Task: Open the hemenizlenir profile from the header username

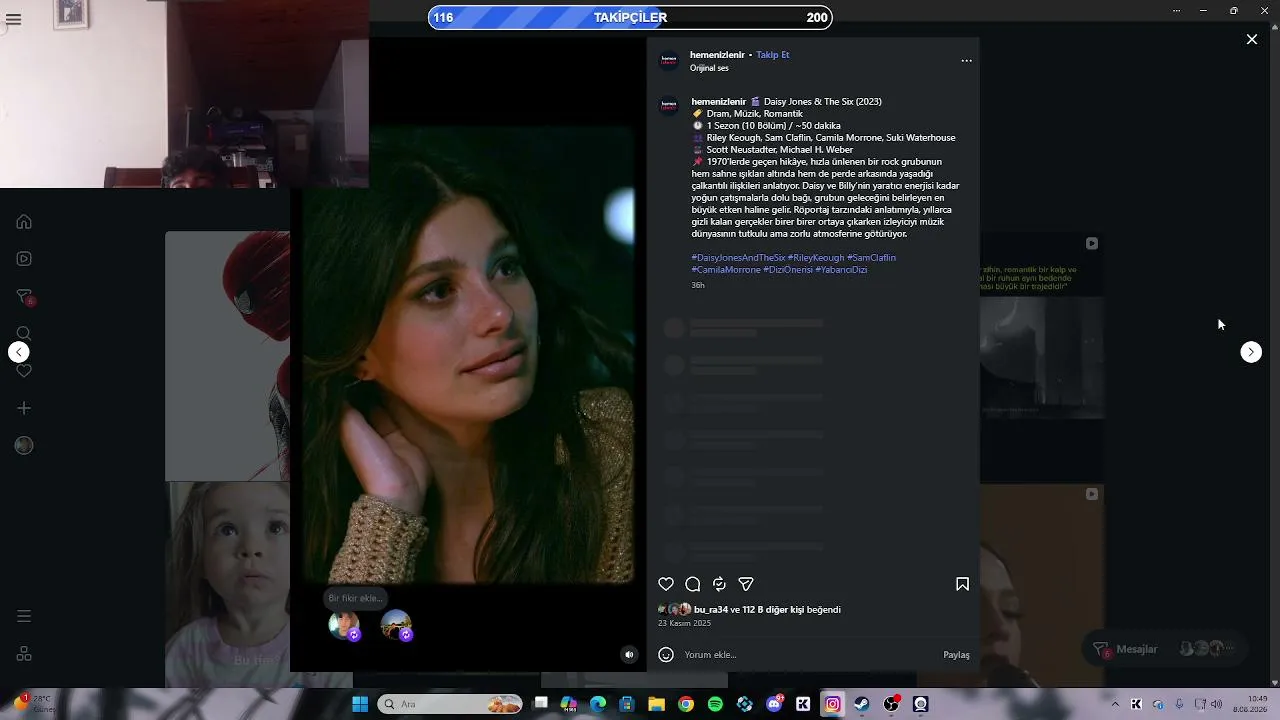Action: pos(717,55)
